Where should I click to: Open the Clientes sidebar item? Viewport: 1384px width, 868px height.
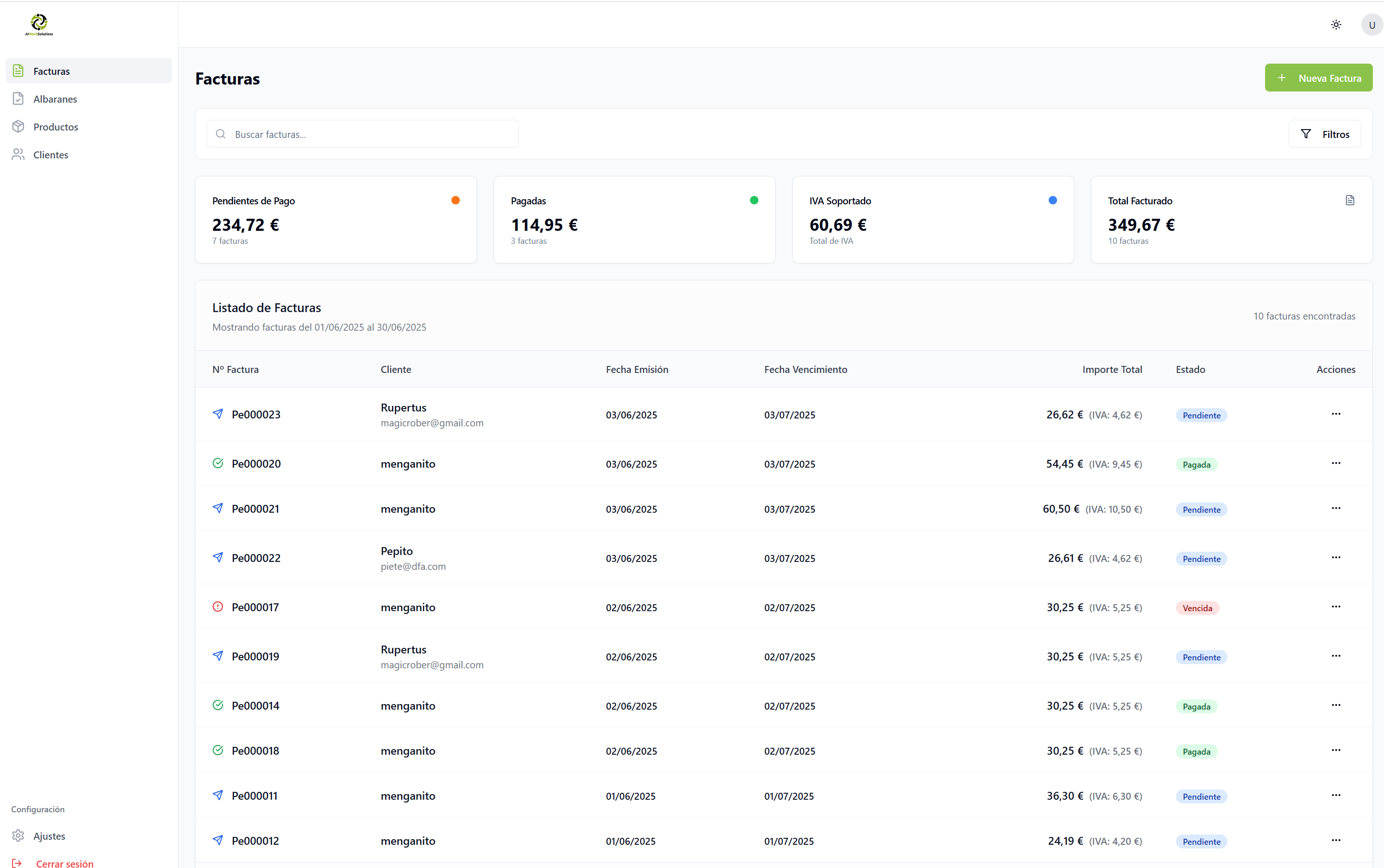pos(51,155)
